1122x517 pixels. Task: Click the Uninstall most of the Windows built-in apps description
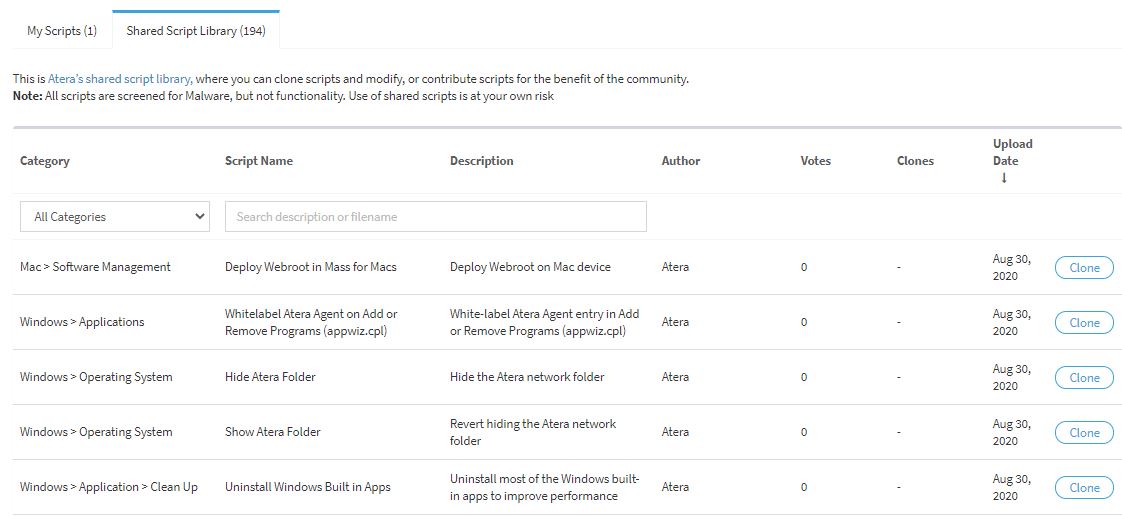(545, 487)
